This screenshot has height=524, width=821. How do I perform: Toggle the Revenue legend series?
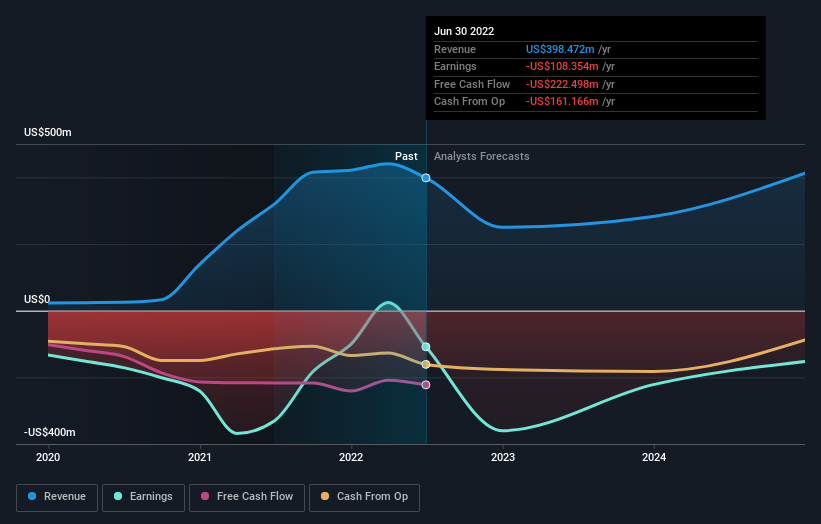click(x=57, y=497)
